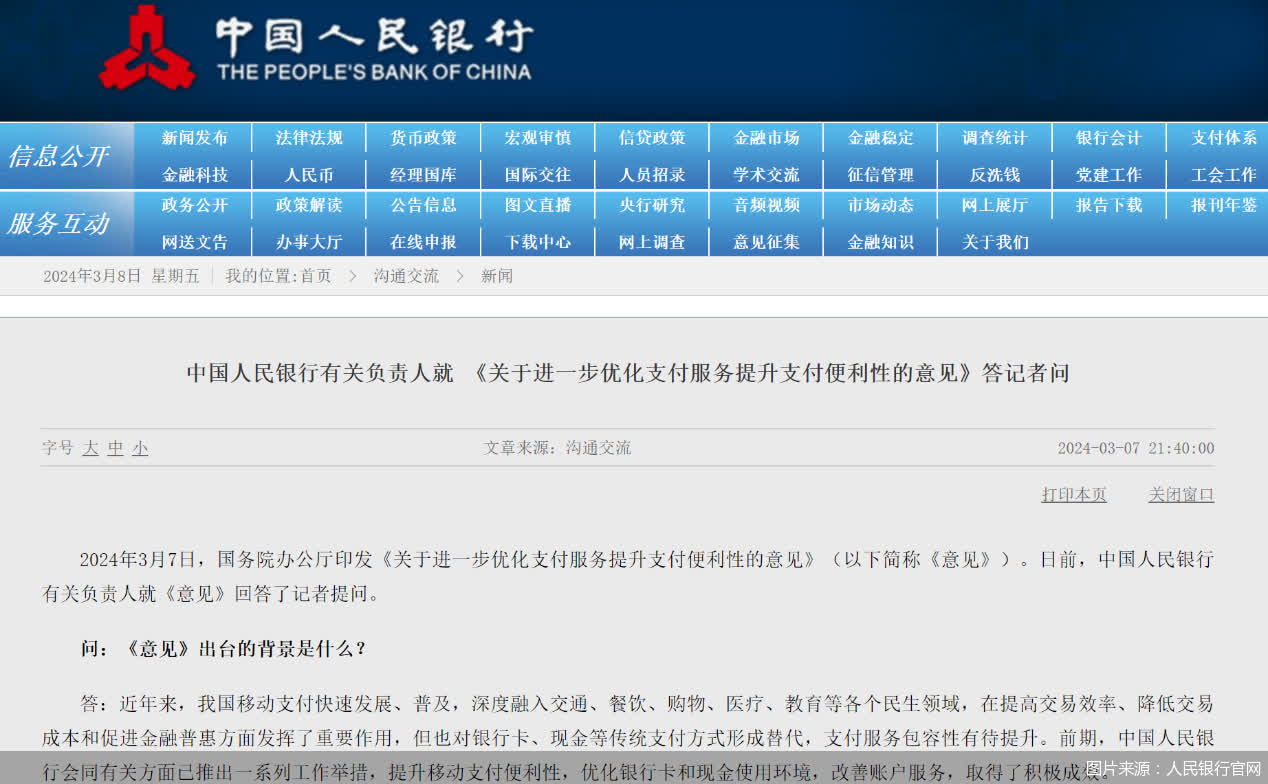Image resolution: width=1268 pixels, height=784 pixels.
Task: Open 办事大厅 menu item
Action: coord(309,242)
